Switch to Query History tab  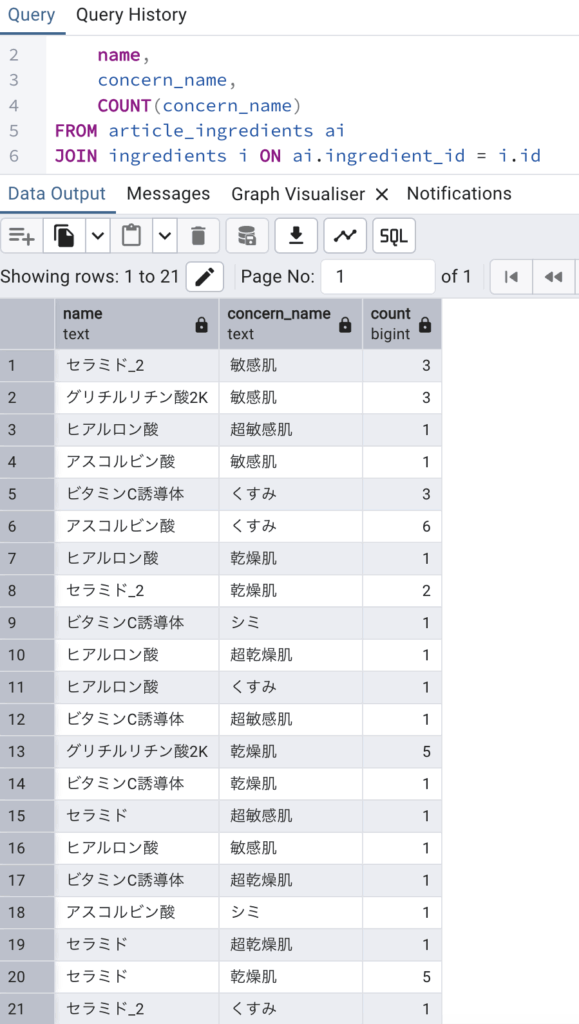pos(131,15)
